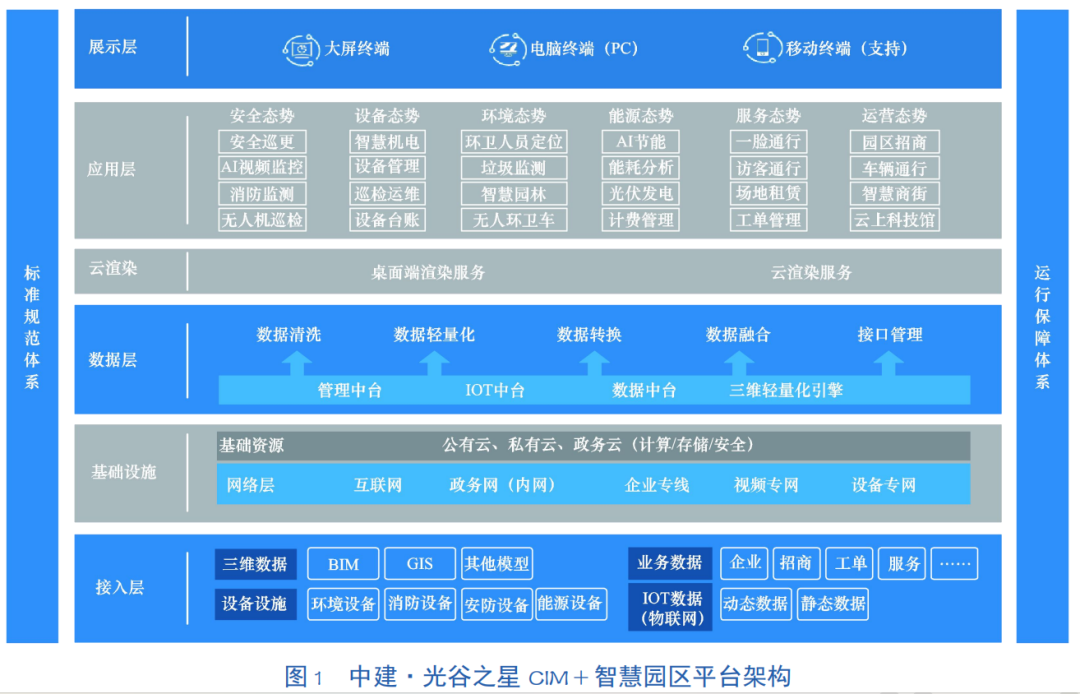This screenshot has width=1080, height=694.
Task: Click the 车辆通行 box
Action: [x=894, y=167]
